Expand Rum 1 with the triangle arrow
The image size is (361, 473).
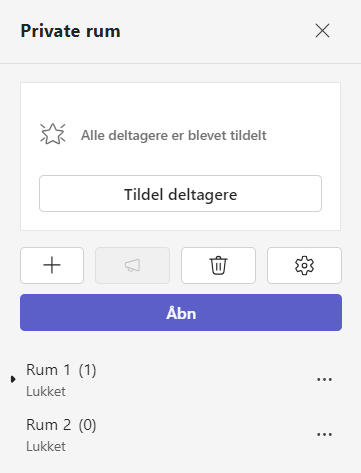[13, 379]
